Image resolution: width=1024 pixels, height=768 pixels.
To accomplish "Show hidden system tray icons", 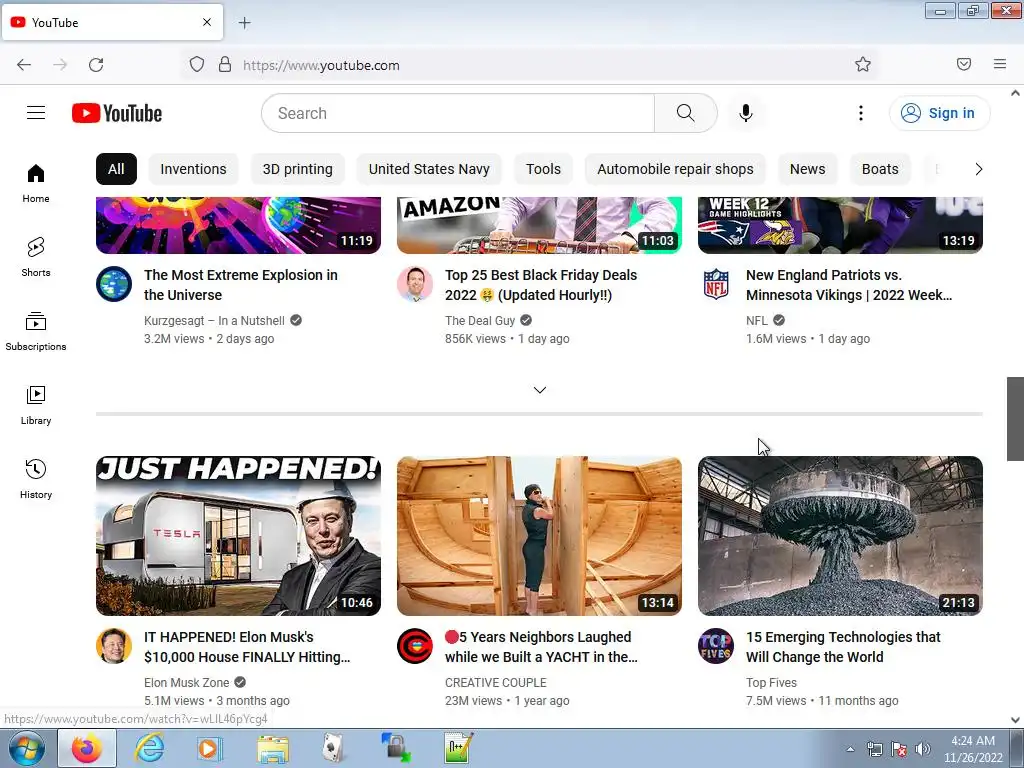I will click(x=850, y=749).
